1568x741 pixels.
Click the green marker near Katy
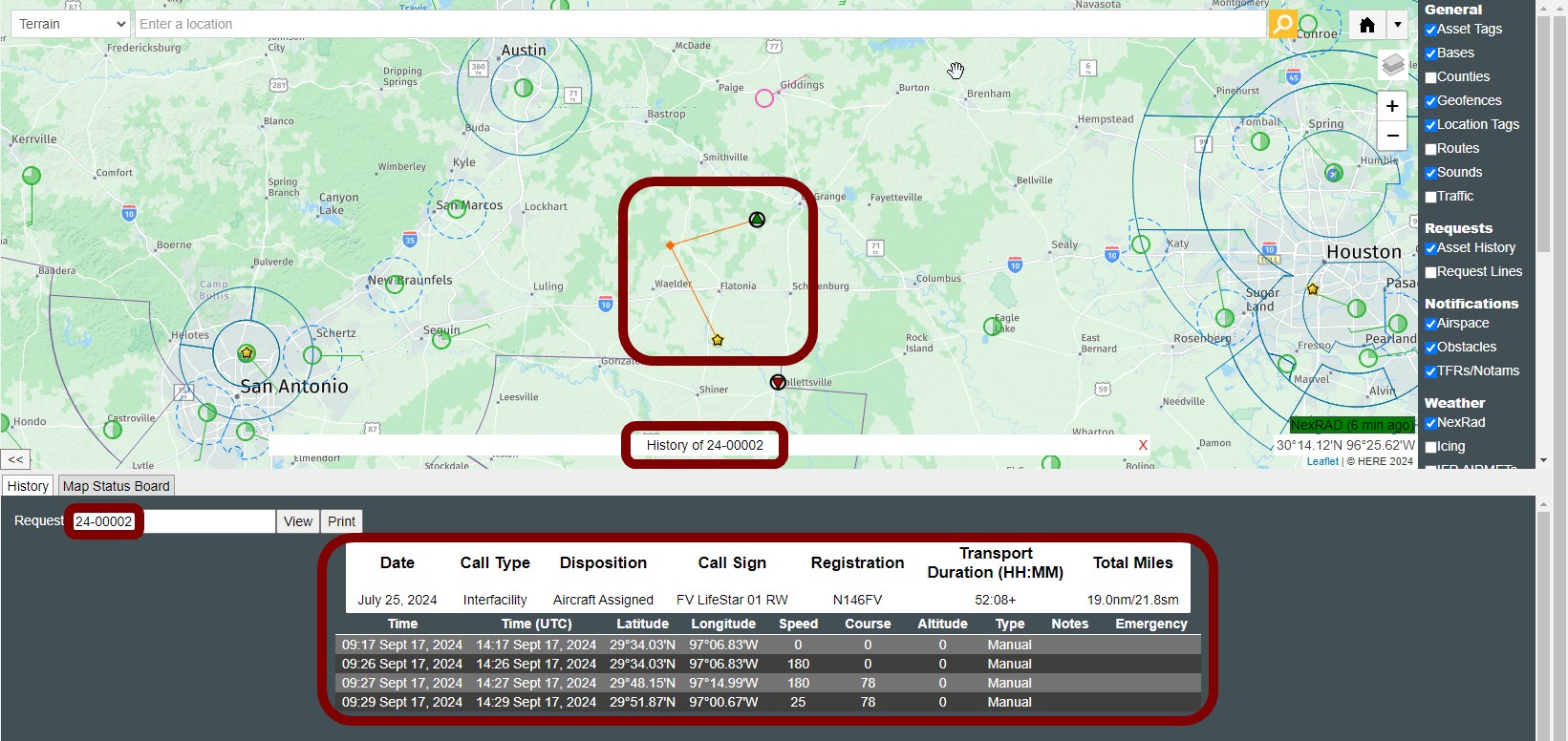[x=1140, y=244]
